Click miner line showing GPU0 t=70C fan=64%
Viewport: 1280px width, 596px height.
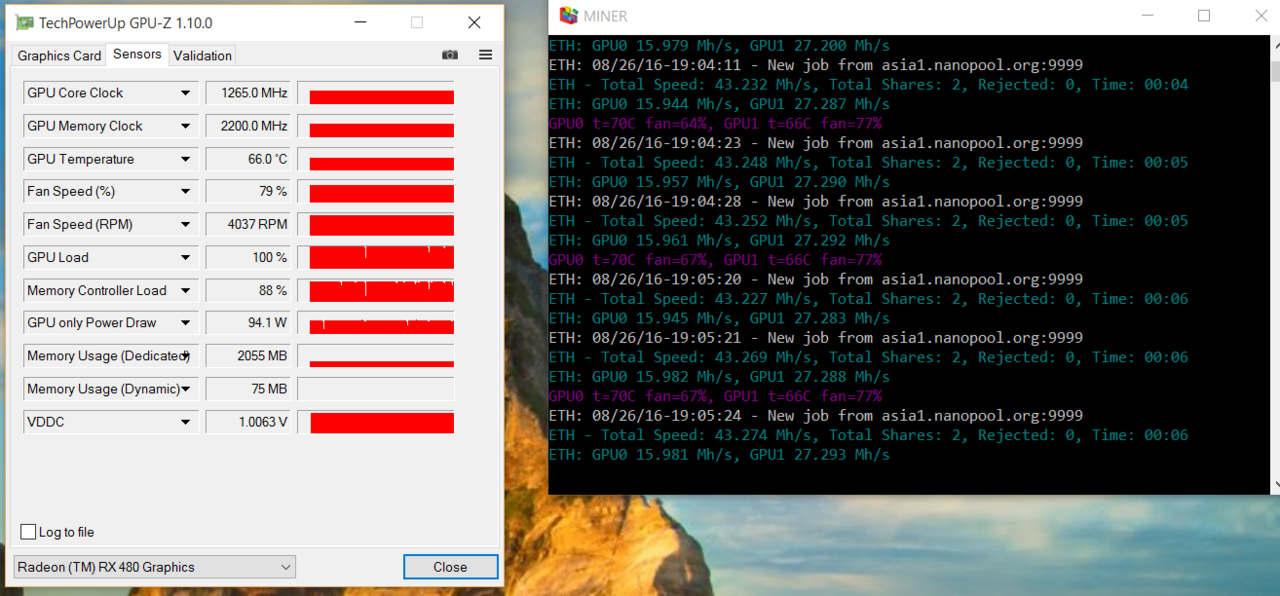pyautogui.click(x=715, y=123)
